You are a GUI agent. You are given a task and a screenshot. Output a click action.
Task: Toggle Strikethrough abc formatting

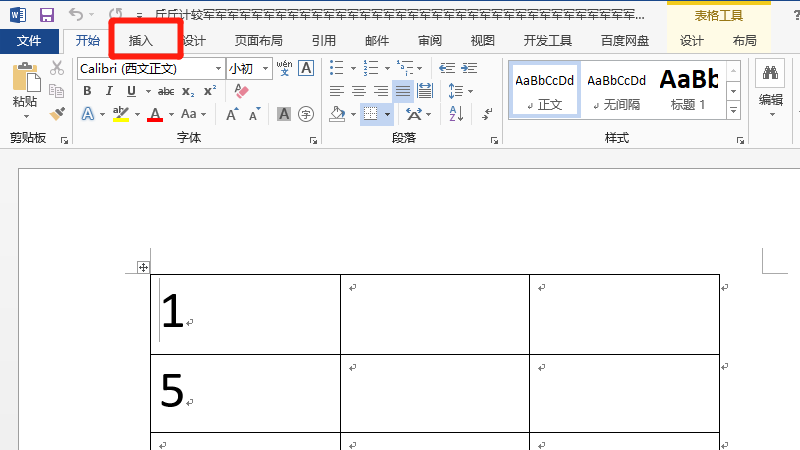166,91
